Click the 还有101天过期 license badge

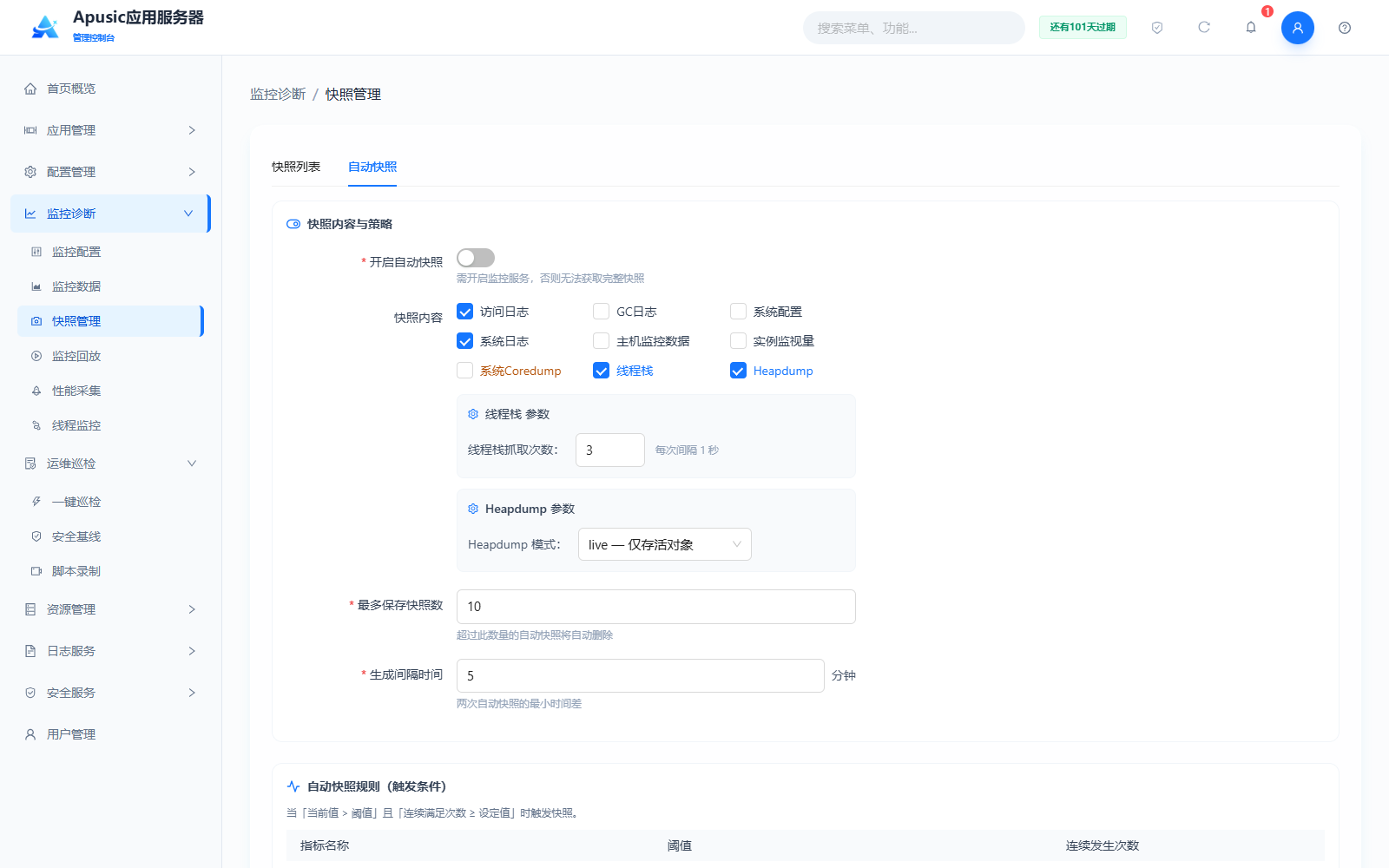[1083, 28]
